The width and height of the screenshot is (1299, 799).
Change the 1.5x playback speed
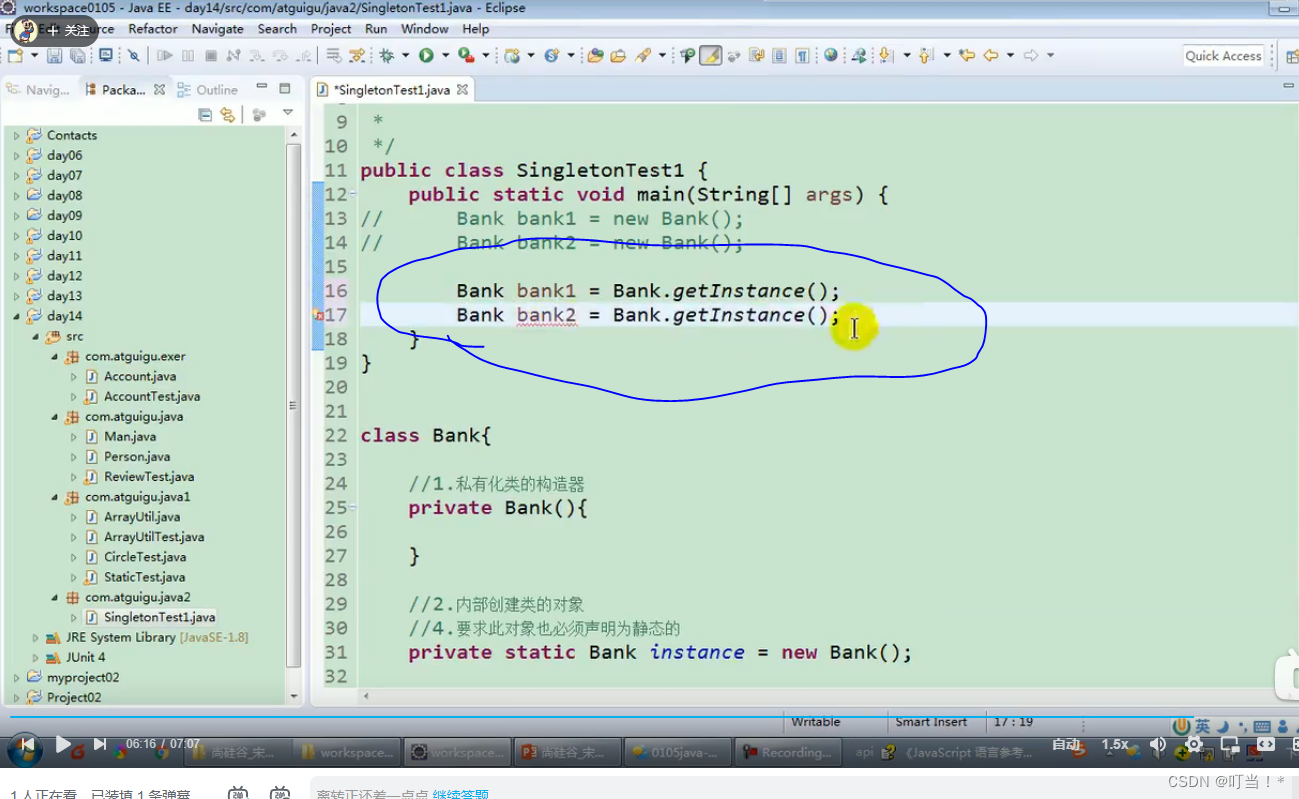(x=1115, y=745)
